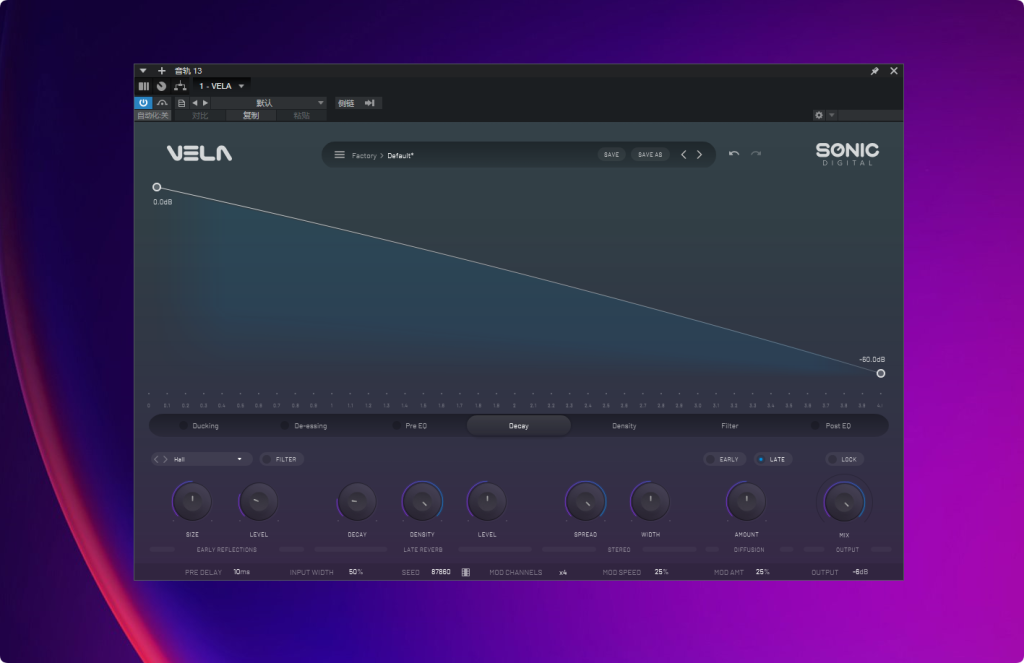1024x663 pixels.
Task: Go to the next preset with the right chevron
Action: click(699, 155)
